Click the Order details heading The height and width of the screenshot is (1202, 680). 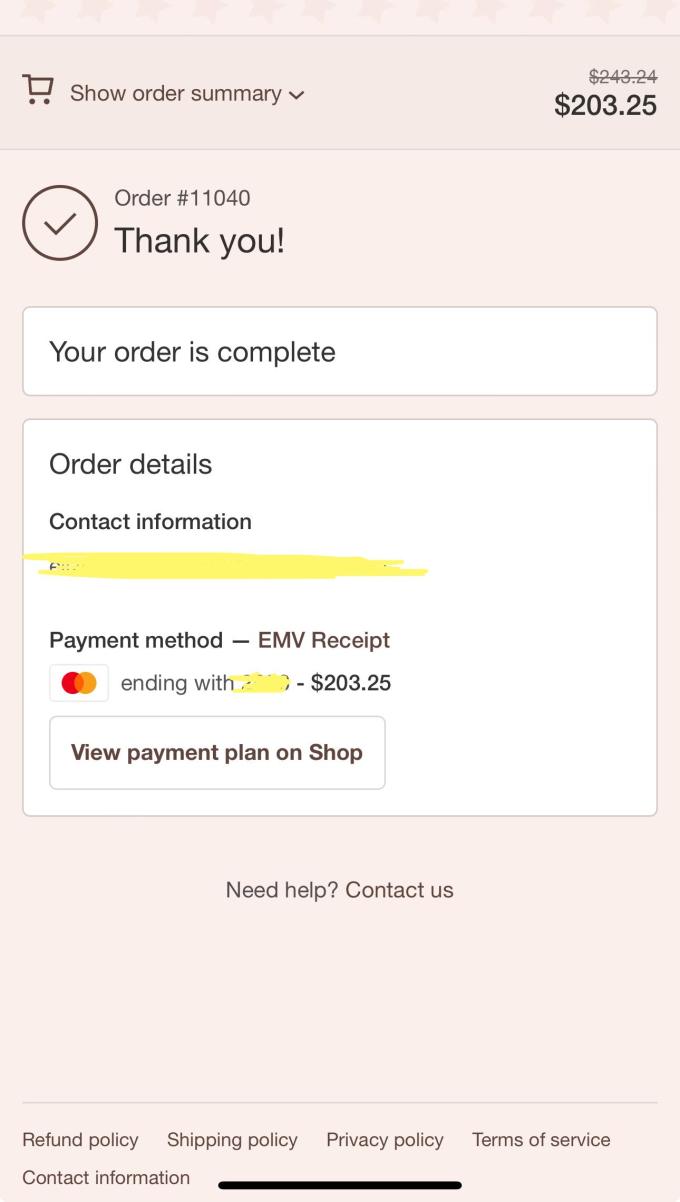click(x=131, y=464)
